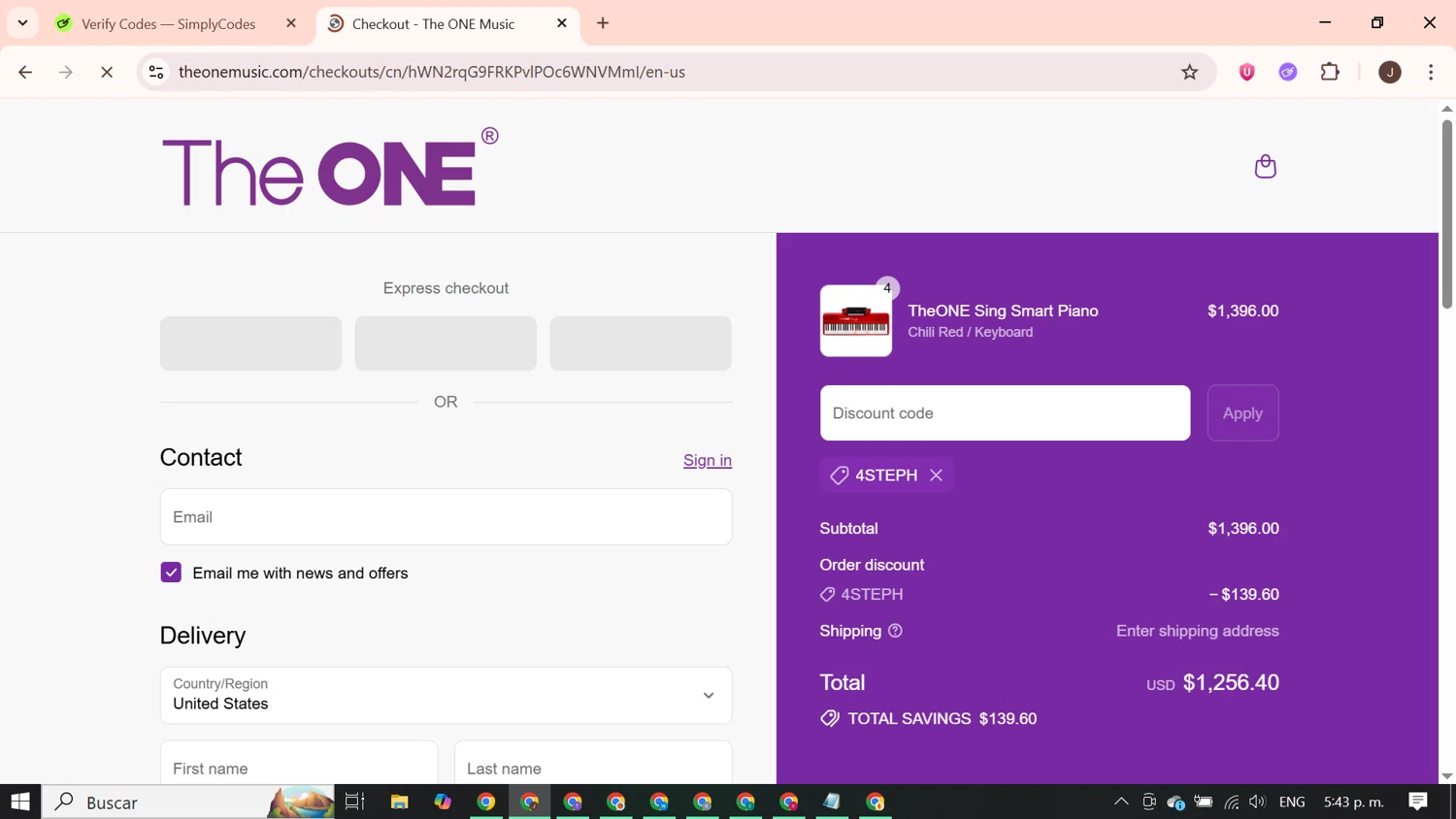Open Wi-Fi network settings in tray

click(x=1231, y=802)
